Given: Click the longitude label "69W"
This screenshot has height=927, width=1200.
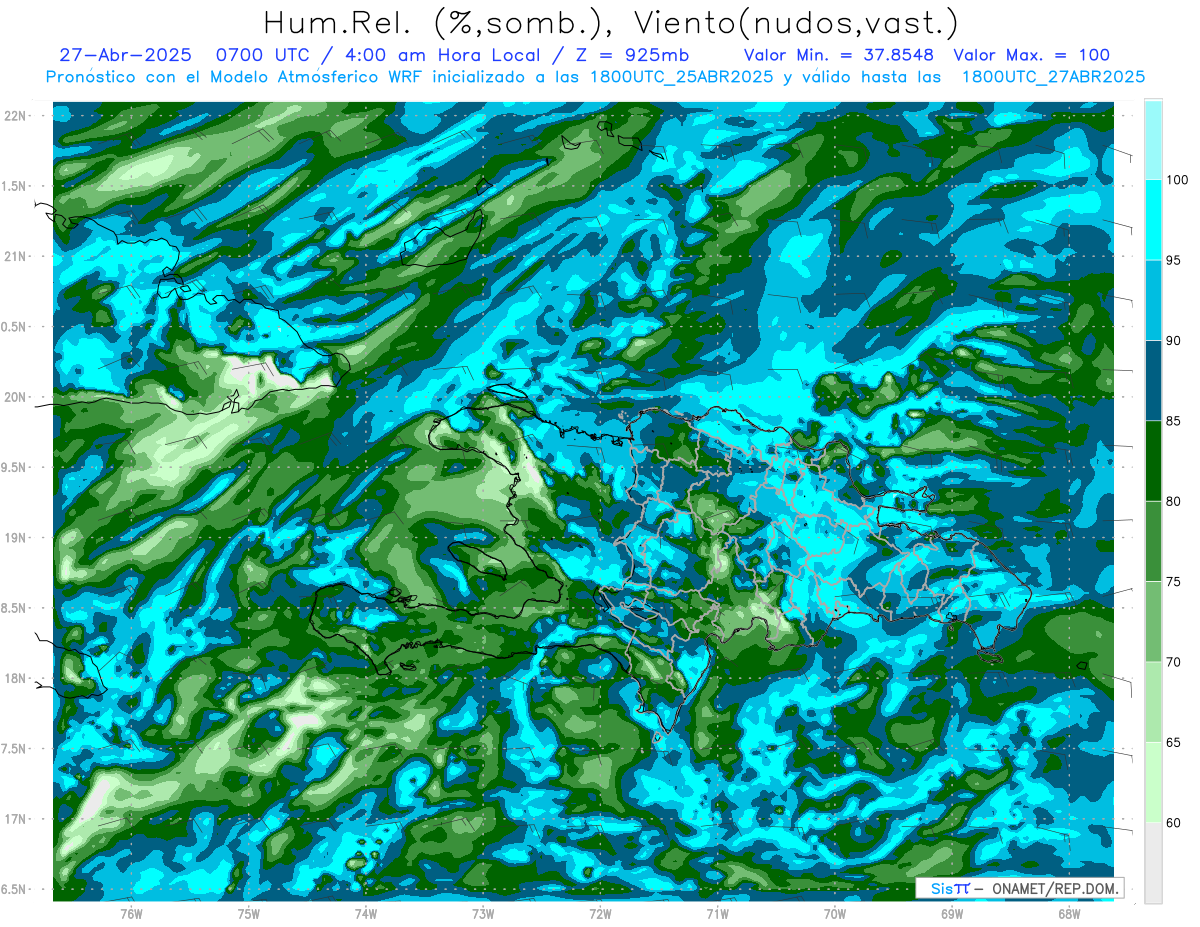Looking at the screenshot, I should pos(951,913).
